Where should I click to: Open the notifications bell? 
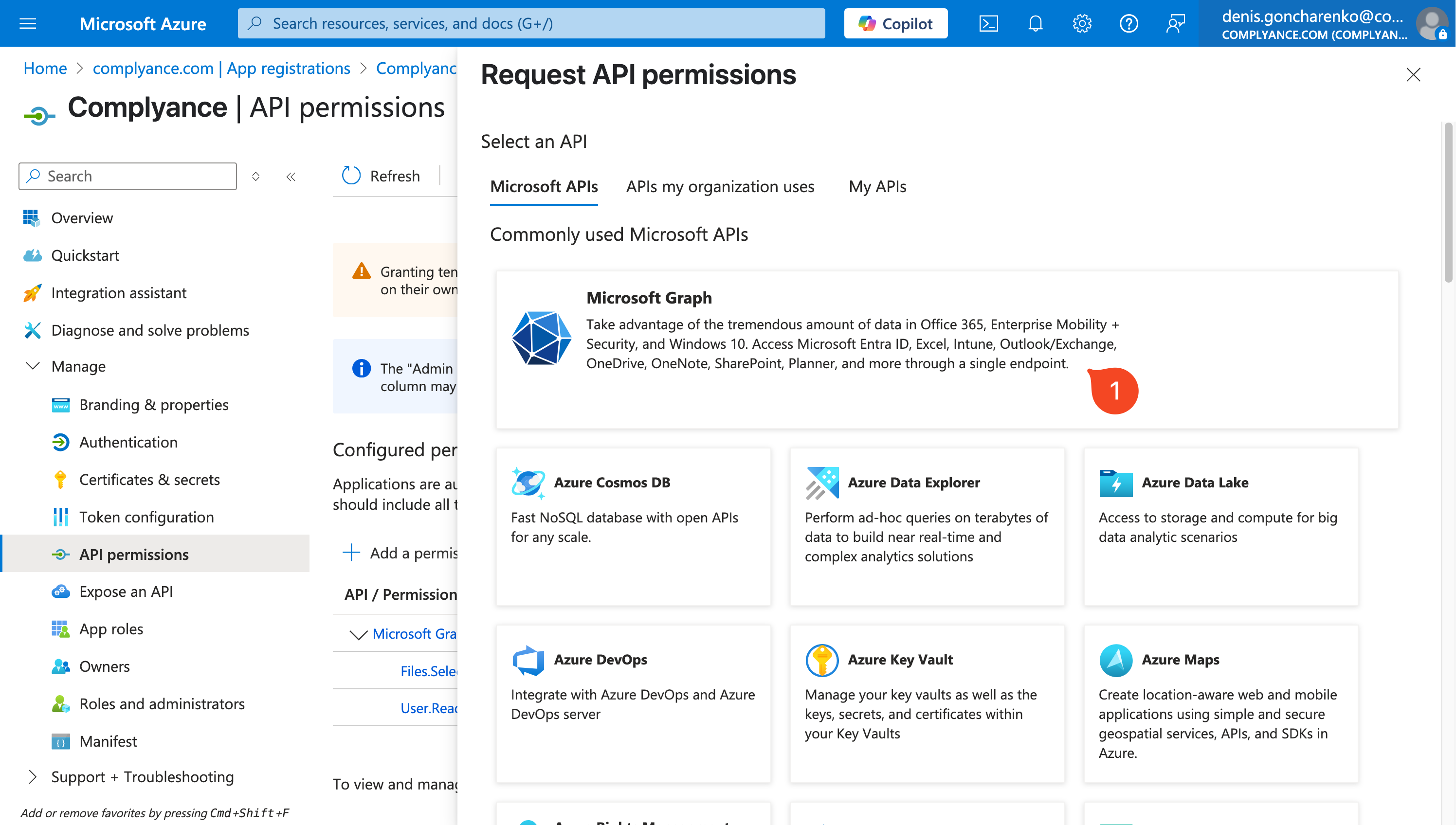[1035, 23]
